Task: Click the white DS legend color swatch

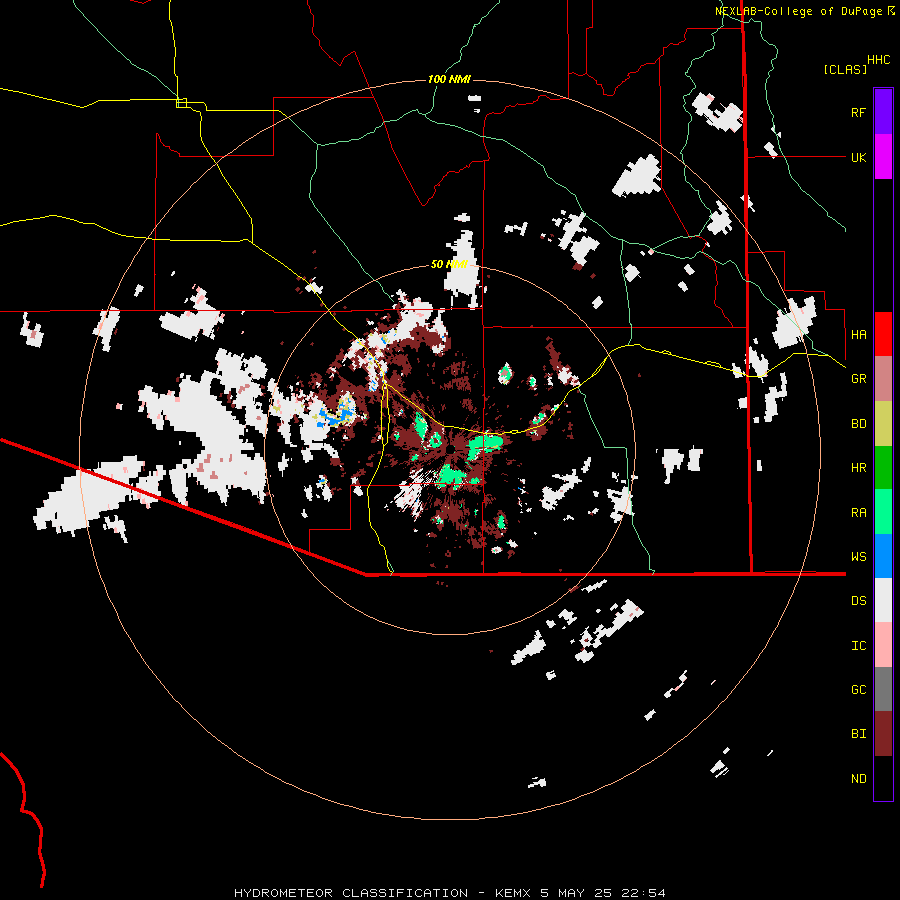Action: coord(883,600)
